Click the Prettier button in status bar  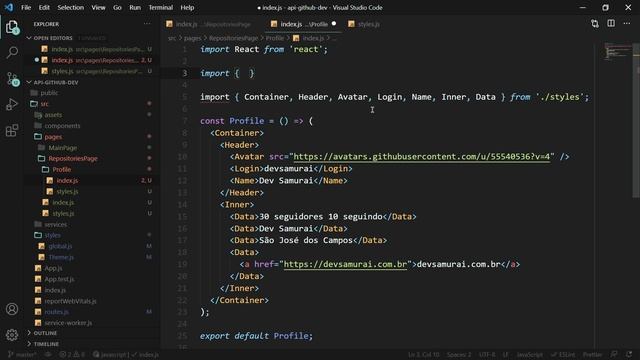coord(593,355)
